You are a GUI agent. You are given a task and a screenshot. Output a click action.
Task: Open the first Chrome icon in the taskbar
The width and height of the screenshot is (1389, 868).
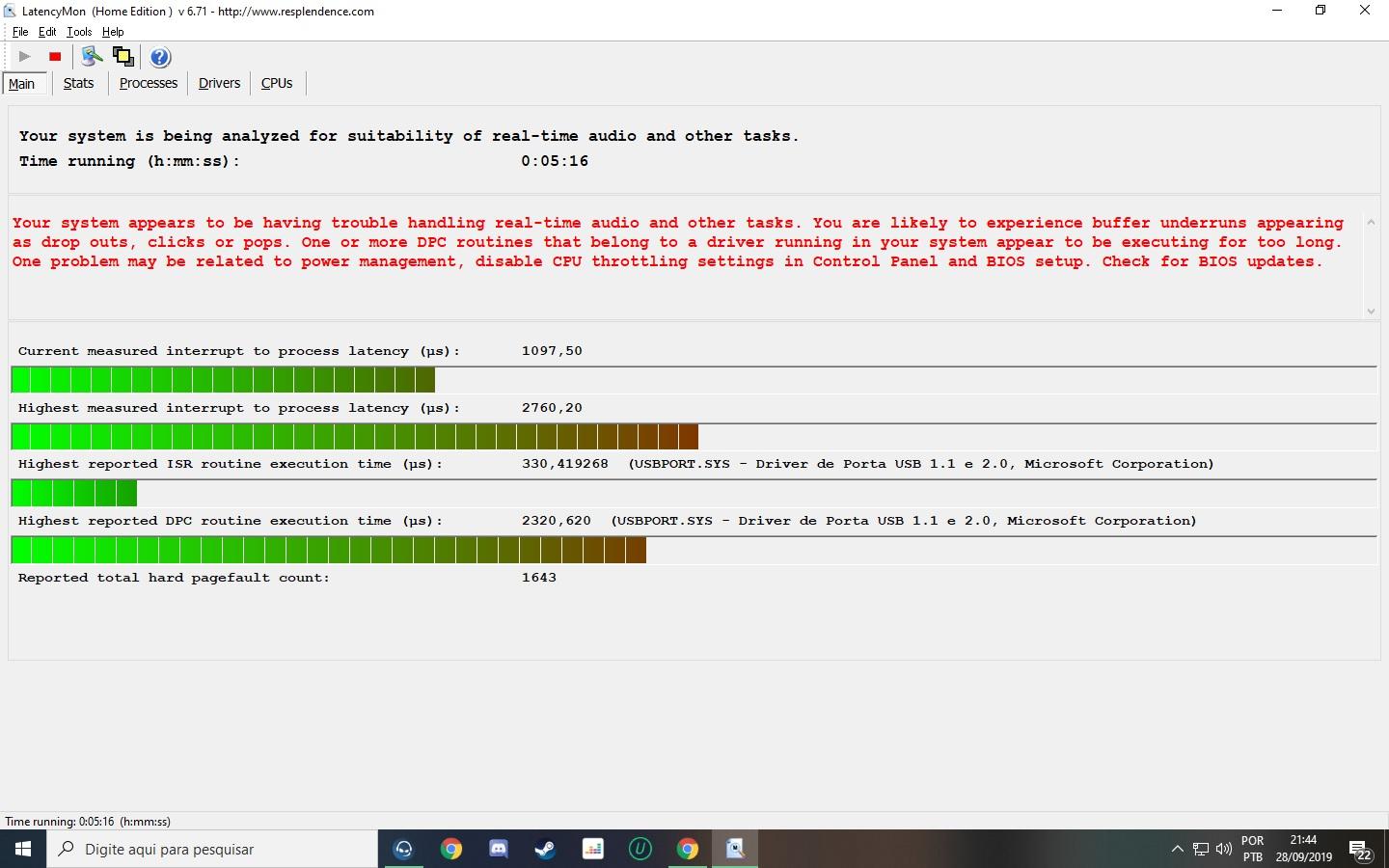point(450,849)
